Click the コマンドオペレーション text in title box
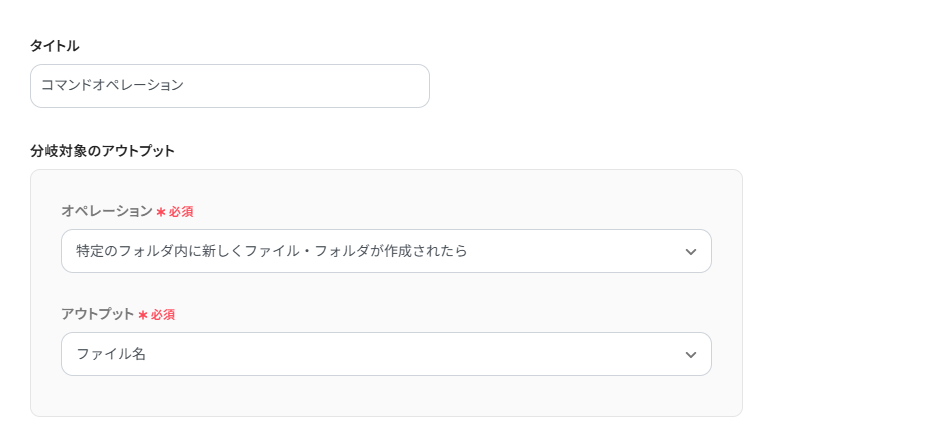 [x=112, y=86]
